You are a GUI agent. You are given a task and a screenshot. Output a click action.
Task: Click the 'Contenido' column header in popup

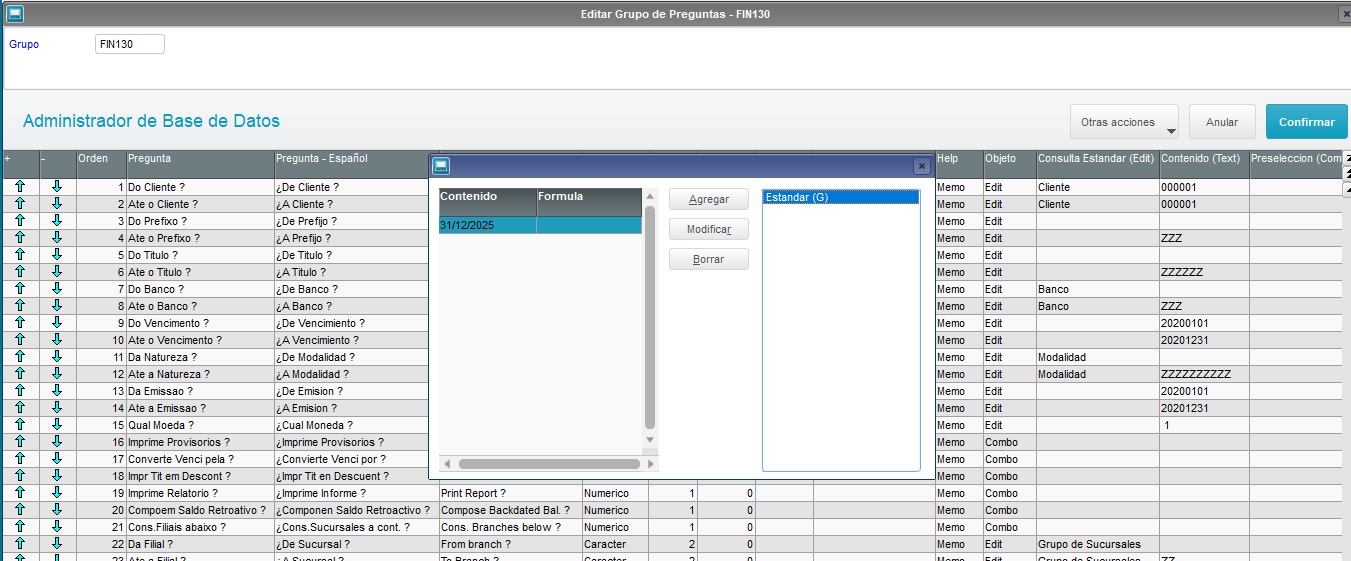tap(488, 201)
